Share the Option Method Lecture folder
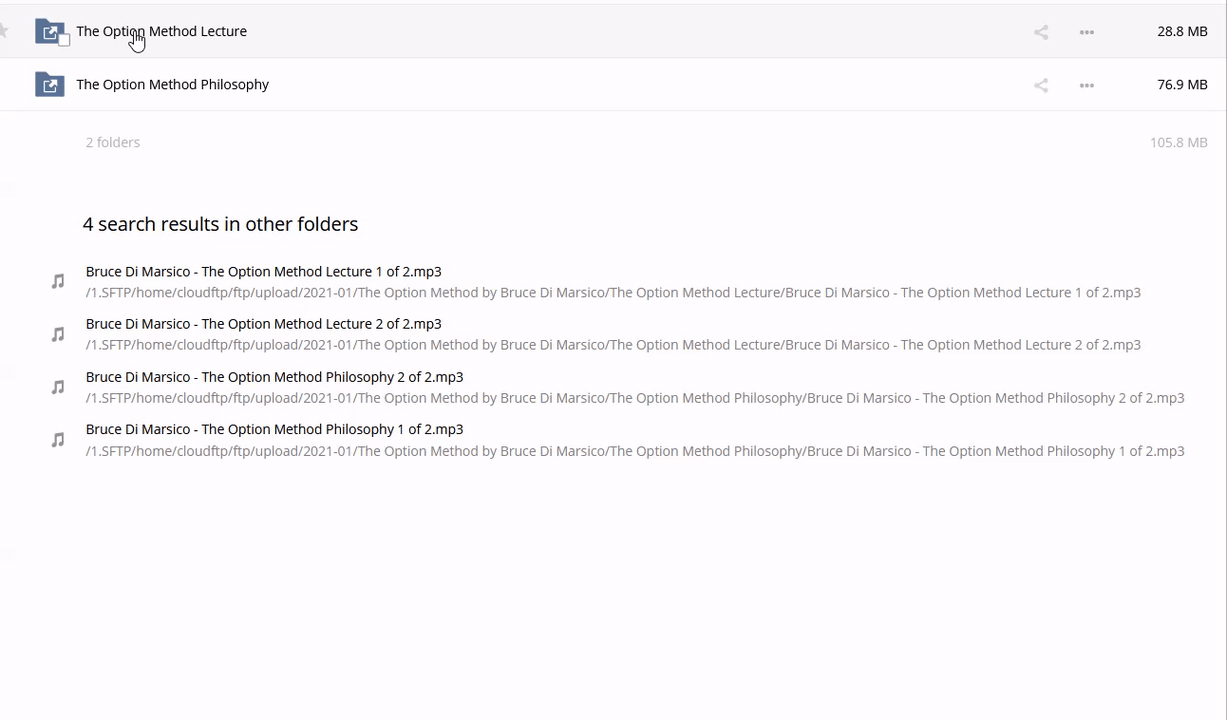1227x720 pixels. 1041,32
